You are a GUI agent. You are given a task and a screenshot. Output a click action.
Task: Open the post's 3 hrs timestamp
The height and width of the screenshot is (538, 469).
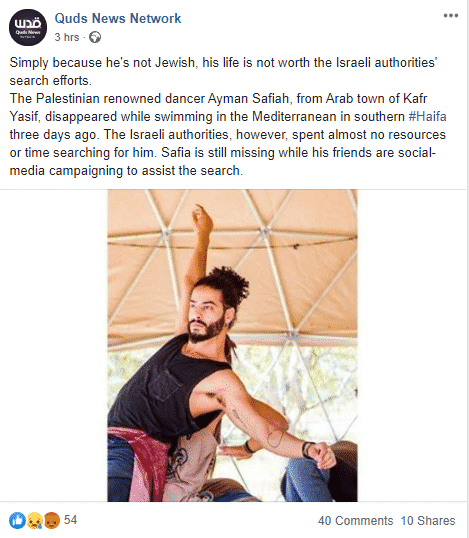pos(67,37)
